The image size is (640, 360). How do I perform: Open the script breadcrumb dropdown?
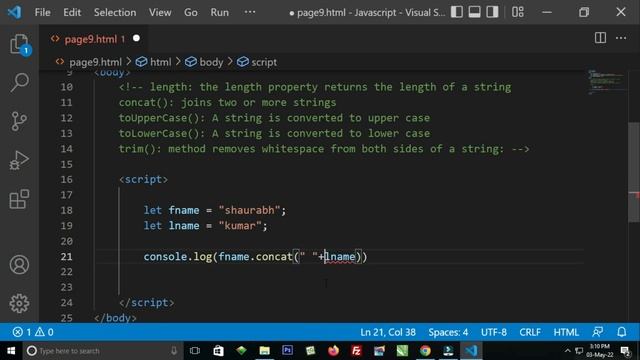click(x=257, y=62)
